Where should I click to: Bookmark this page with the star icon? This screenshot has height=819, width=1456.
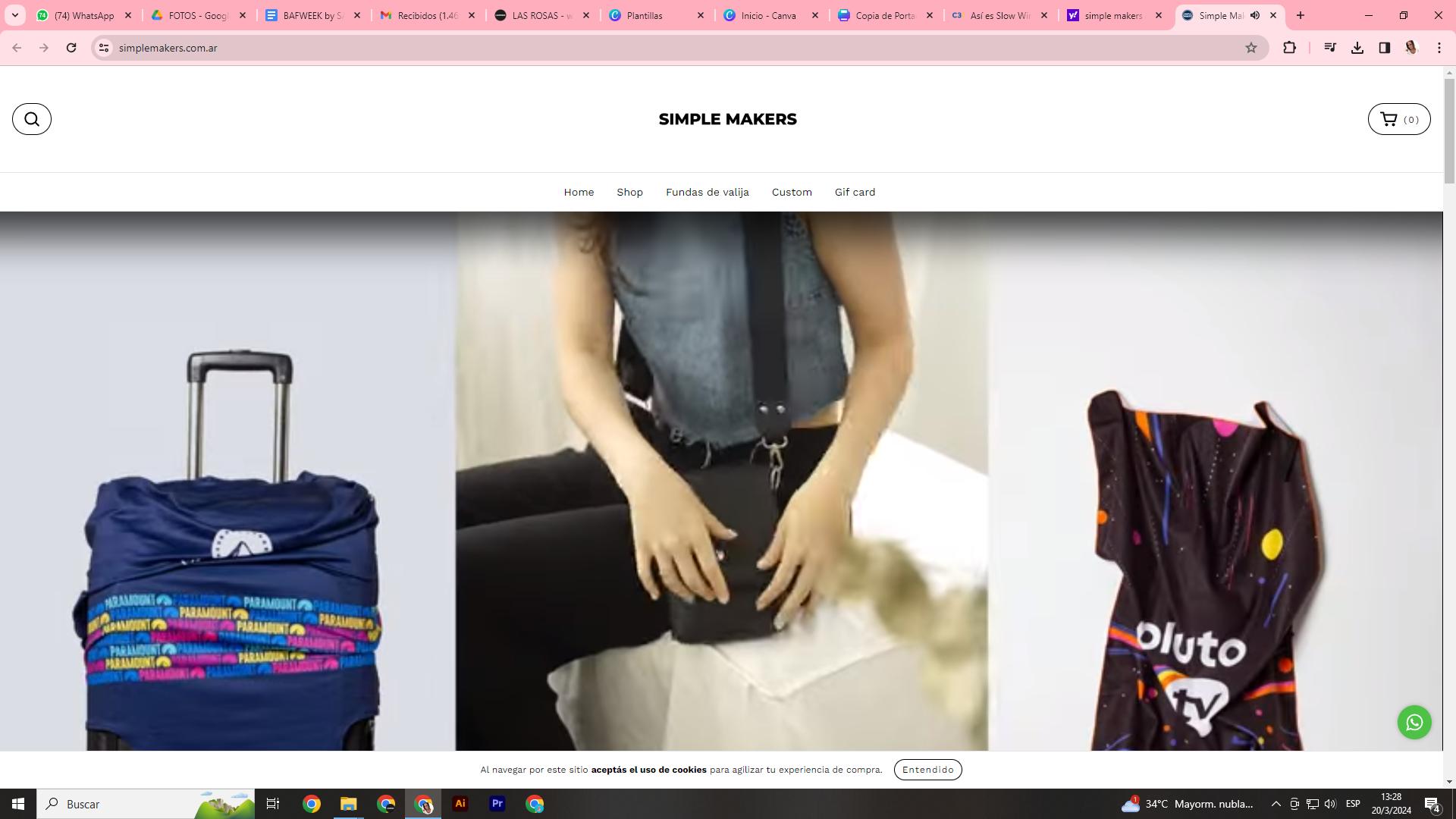[x=1250, y=48]
